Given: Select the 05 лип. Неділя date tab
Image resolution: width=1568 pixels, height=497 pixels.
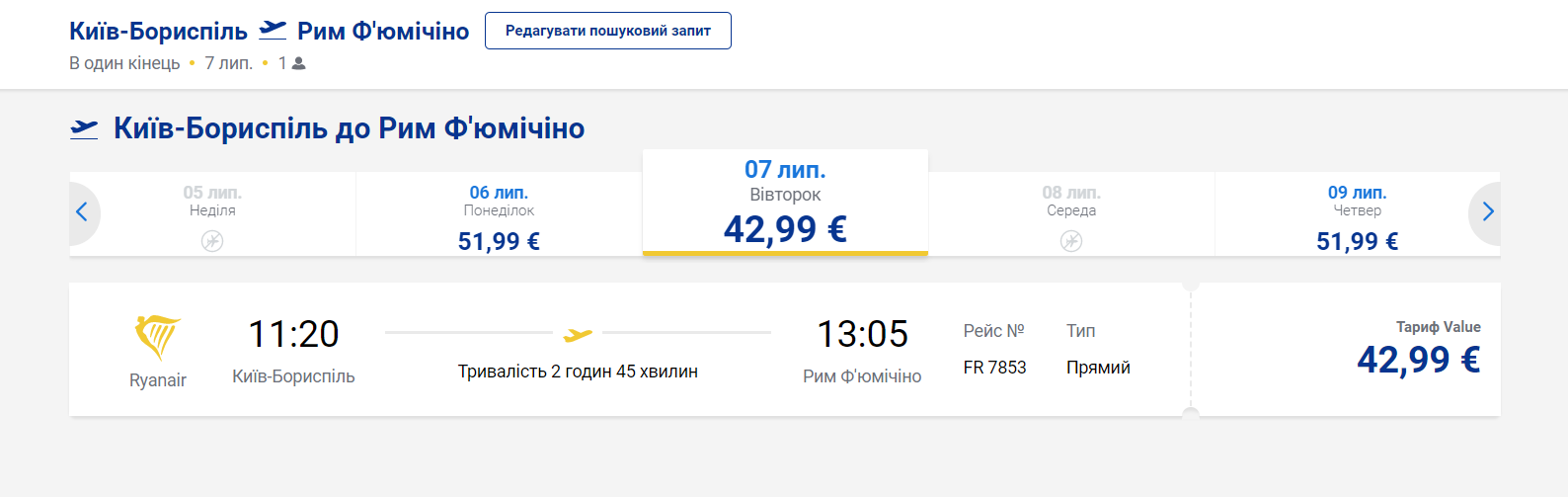Looking at the screenshot, I should 212,214.
